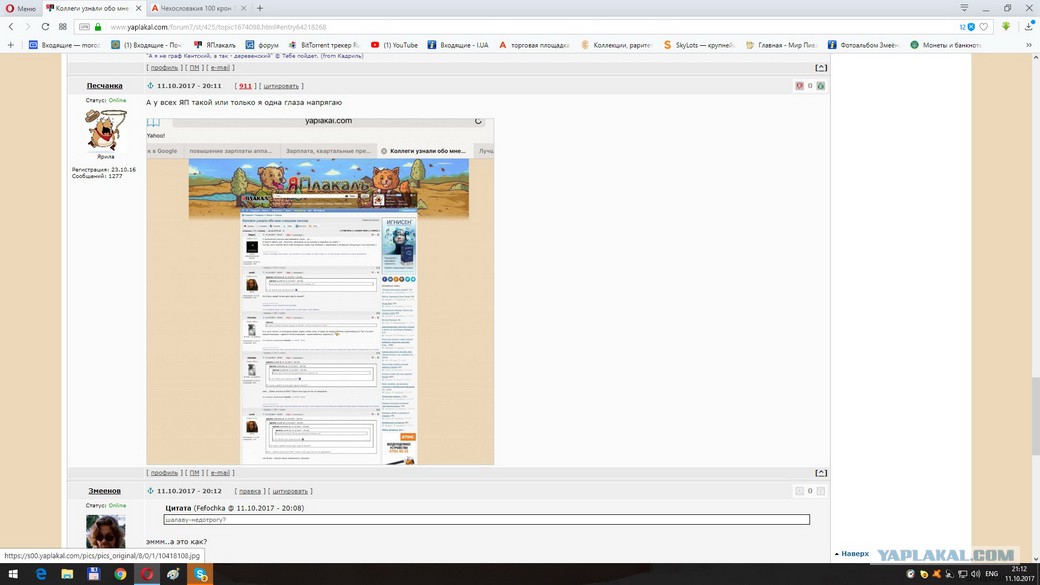Image resolution: width=1040 pixels, height=585 pixels.
Task: Open the ad blocker badge showing 12
Action: coord(967,27)
